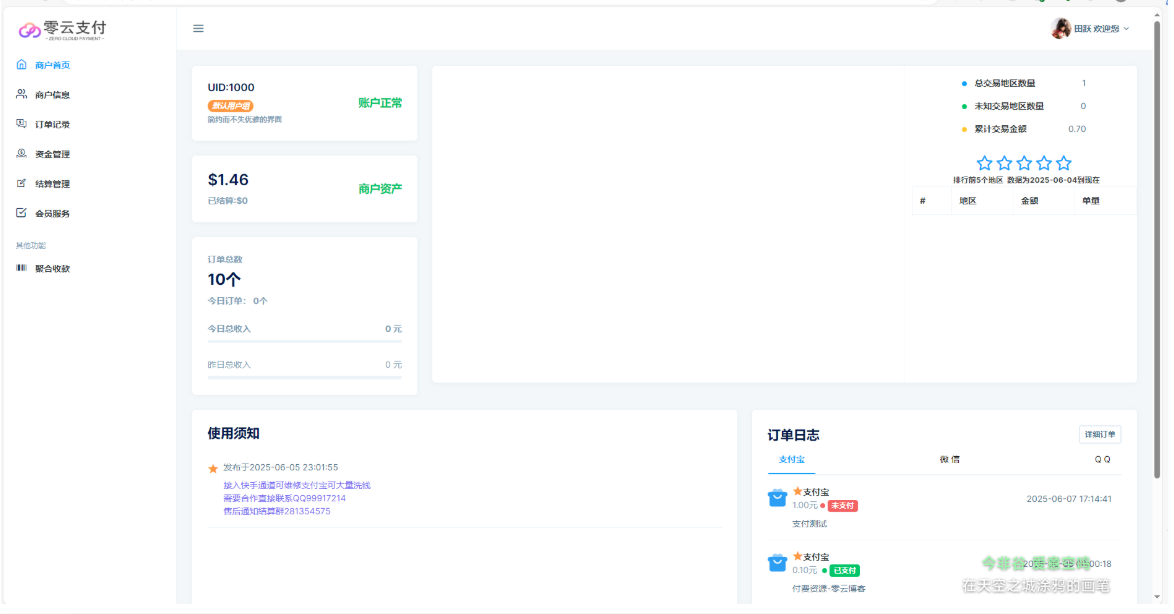This screenshot has height=614, width=1174.
Task: Open 聚合收款 in the sidebar
Action: [52, 269]
